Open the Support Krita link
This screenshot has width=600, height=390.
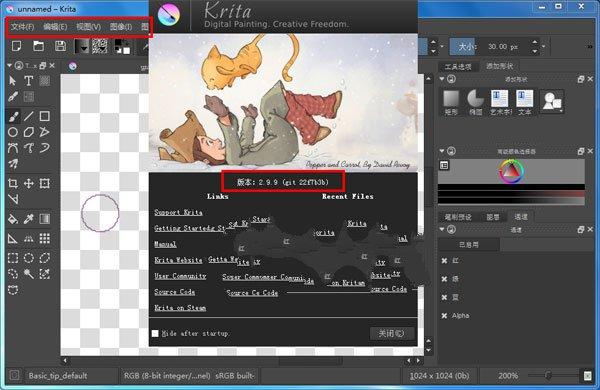tap(178, 212)
